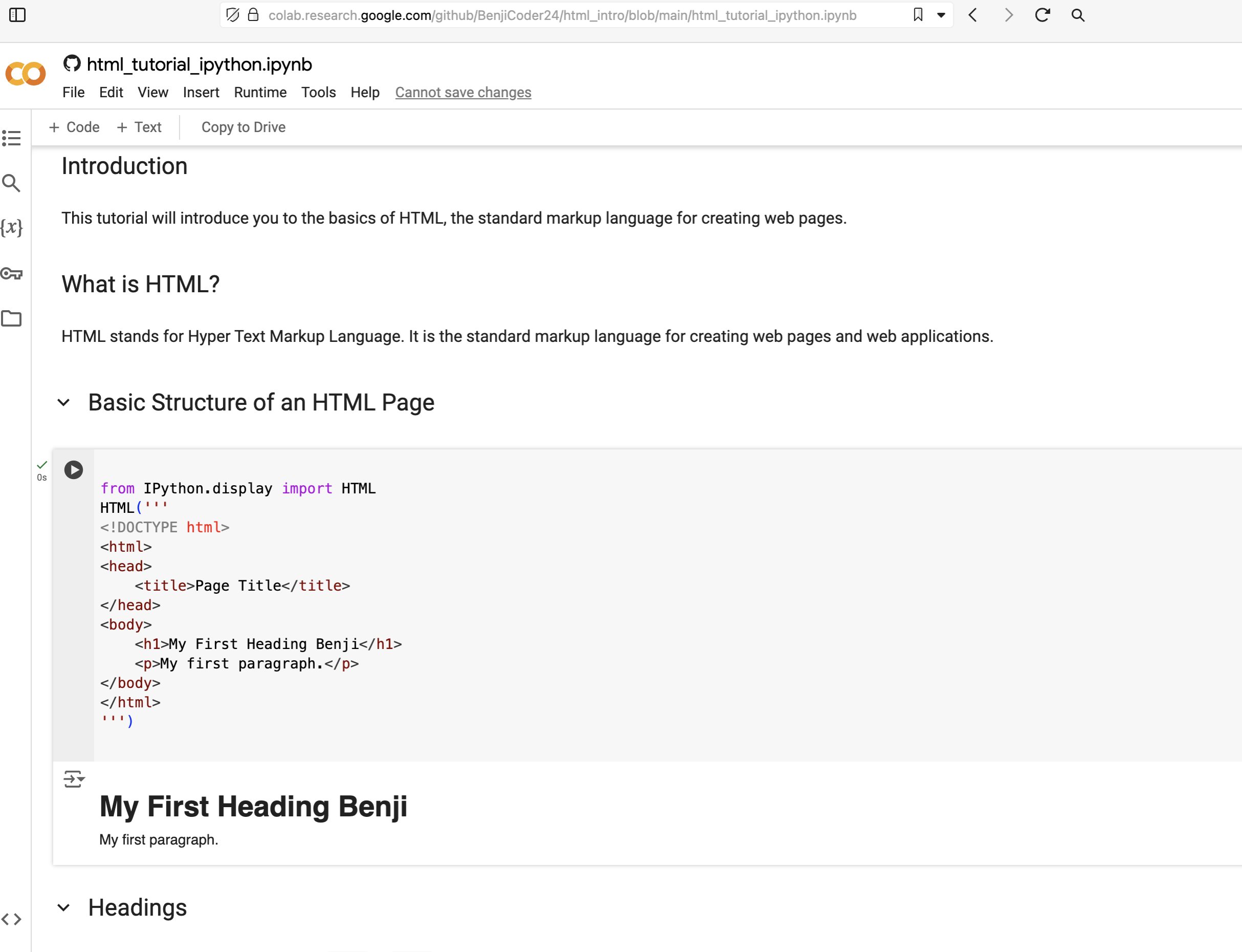Open the Runtime menu
The height and width of the screenshot is (952, 1242).
pos(259,92)
